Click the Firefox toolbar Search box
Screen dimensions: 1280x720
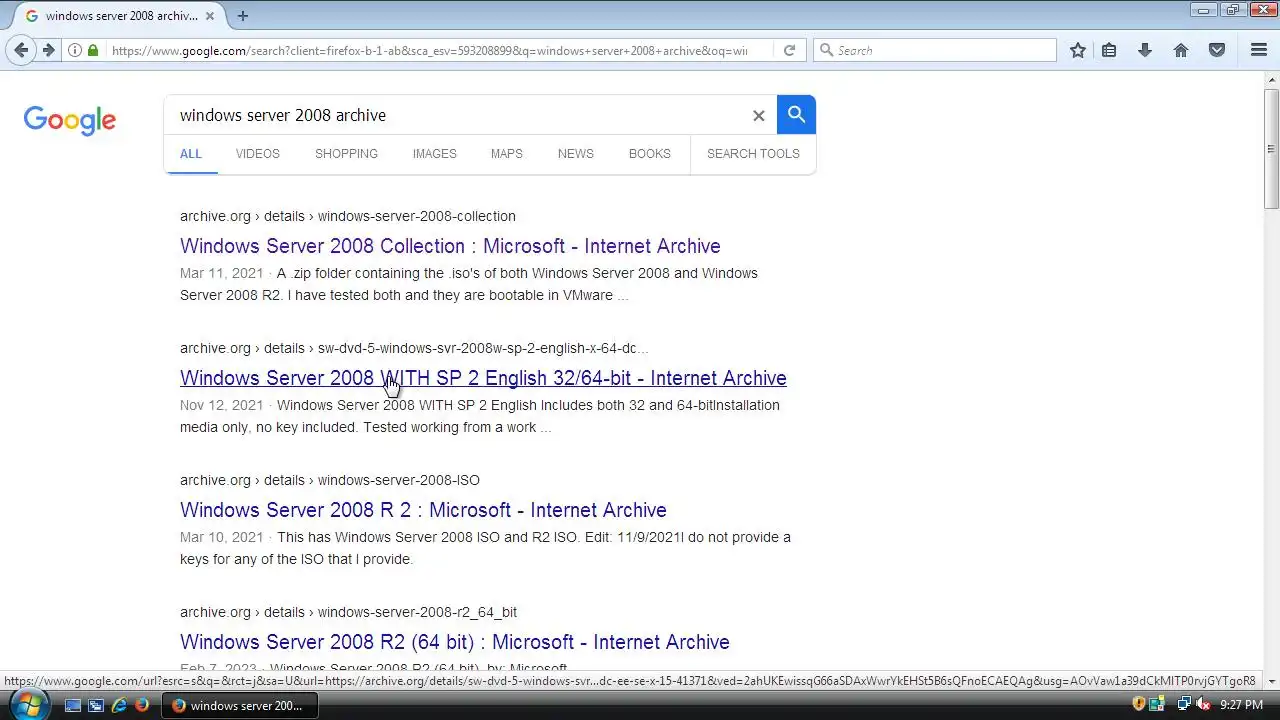tap(935, 50)
